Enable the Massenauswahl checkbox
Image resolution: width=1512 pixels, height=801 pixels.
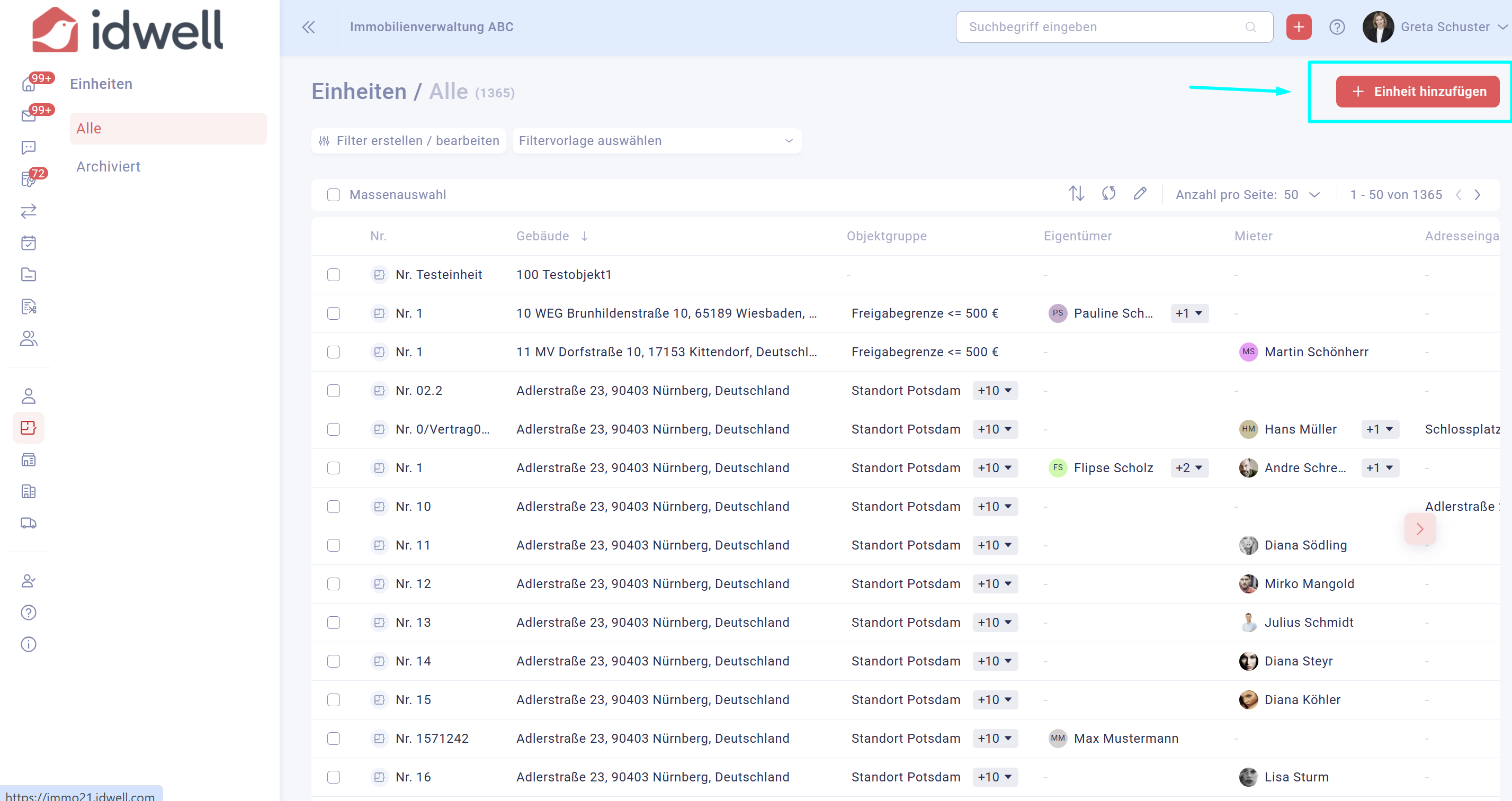pyautogui.click(x=334, y=195)
